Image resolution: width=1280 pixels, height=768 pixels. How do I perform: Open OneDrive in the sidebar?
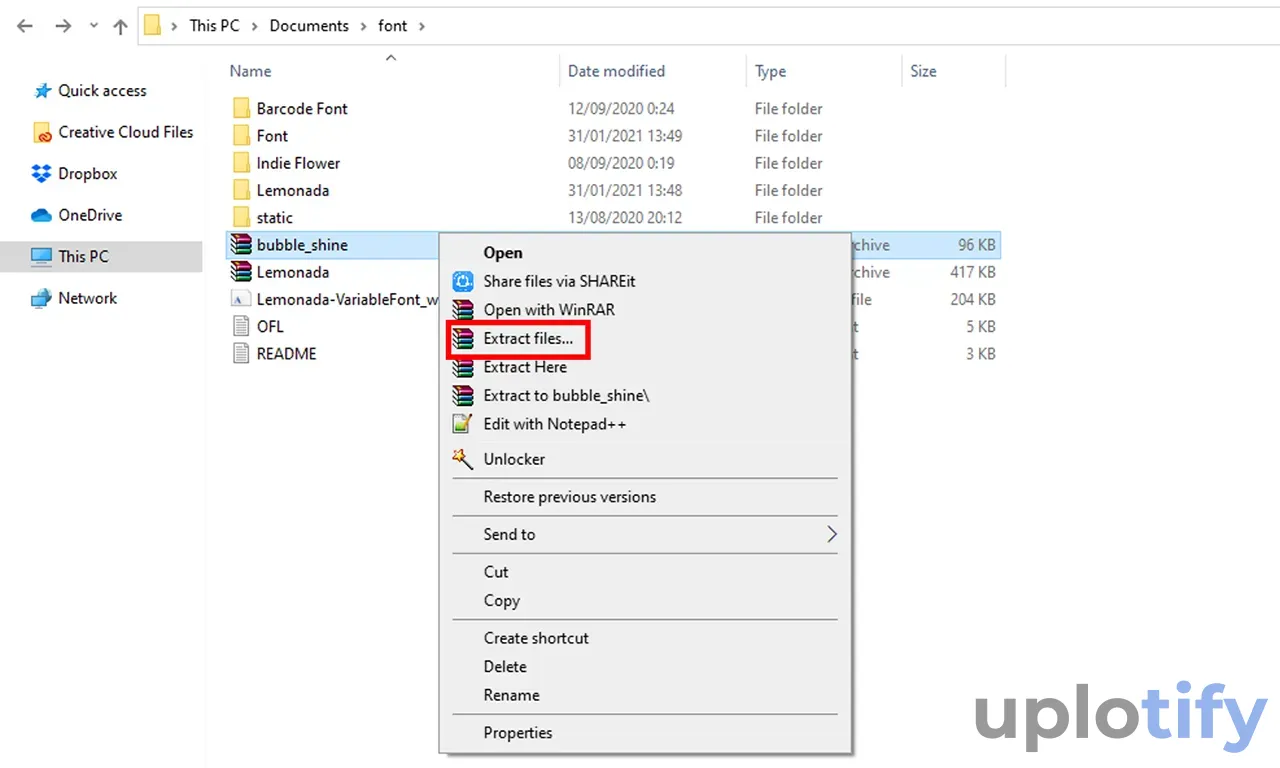(90, 215)
